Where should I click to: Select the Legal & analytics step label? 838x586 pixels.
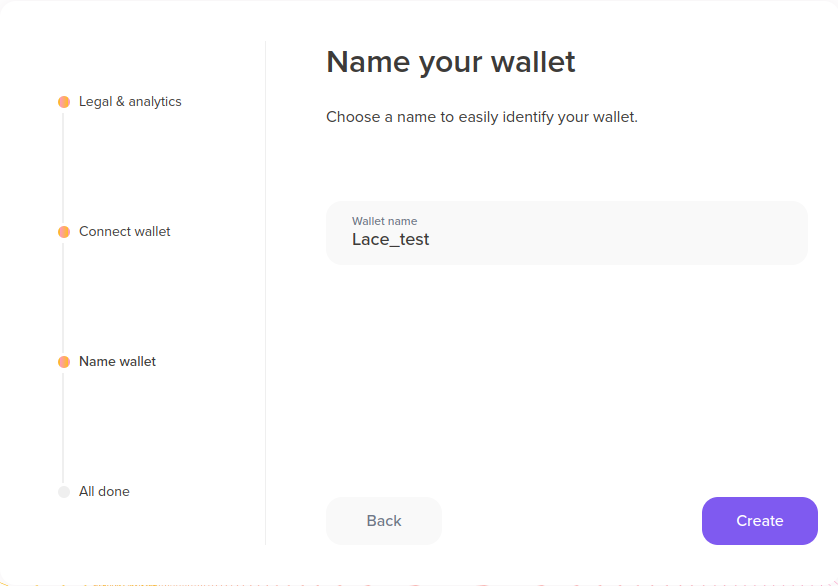point(130,102)
